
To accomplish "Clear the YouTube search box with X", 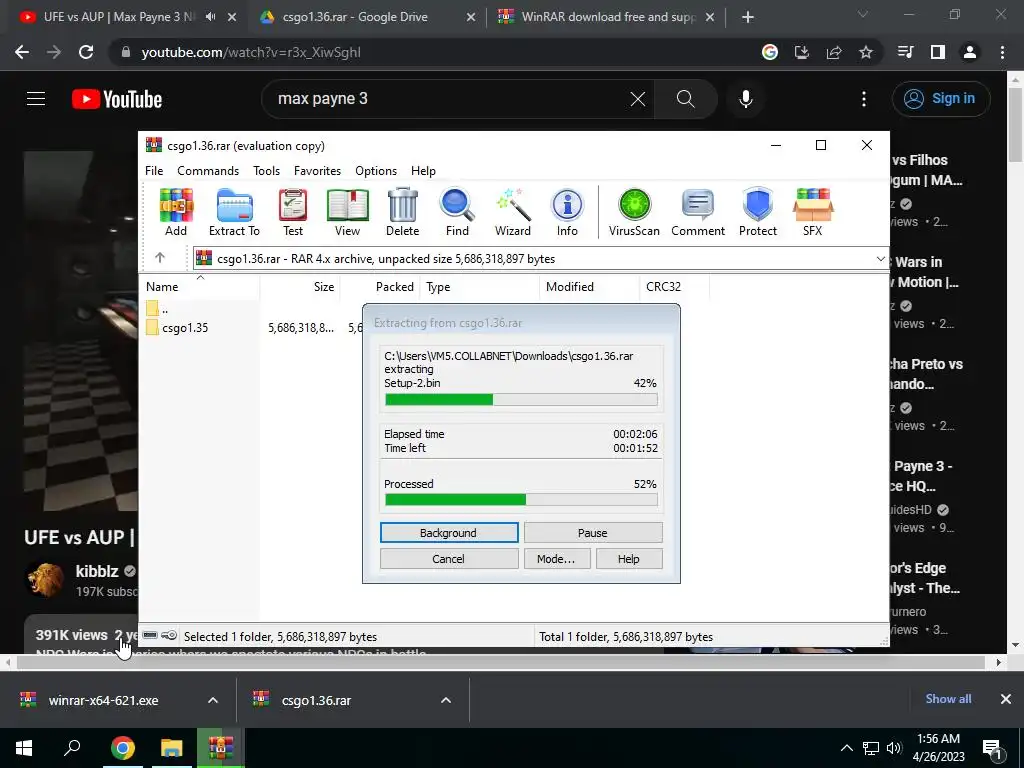I will click(x=637, y=99).
